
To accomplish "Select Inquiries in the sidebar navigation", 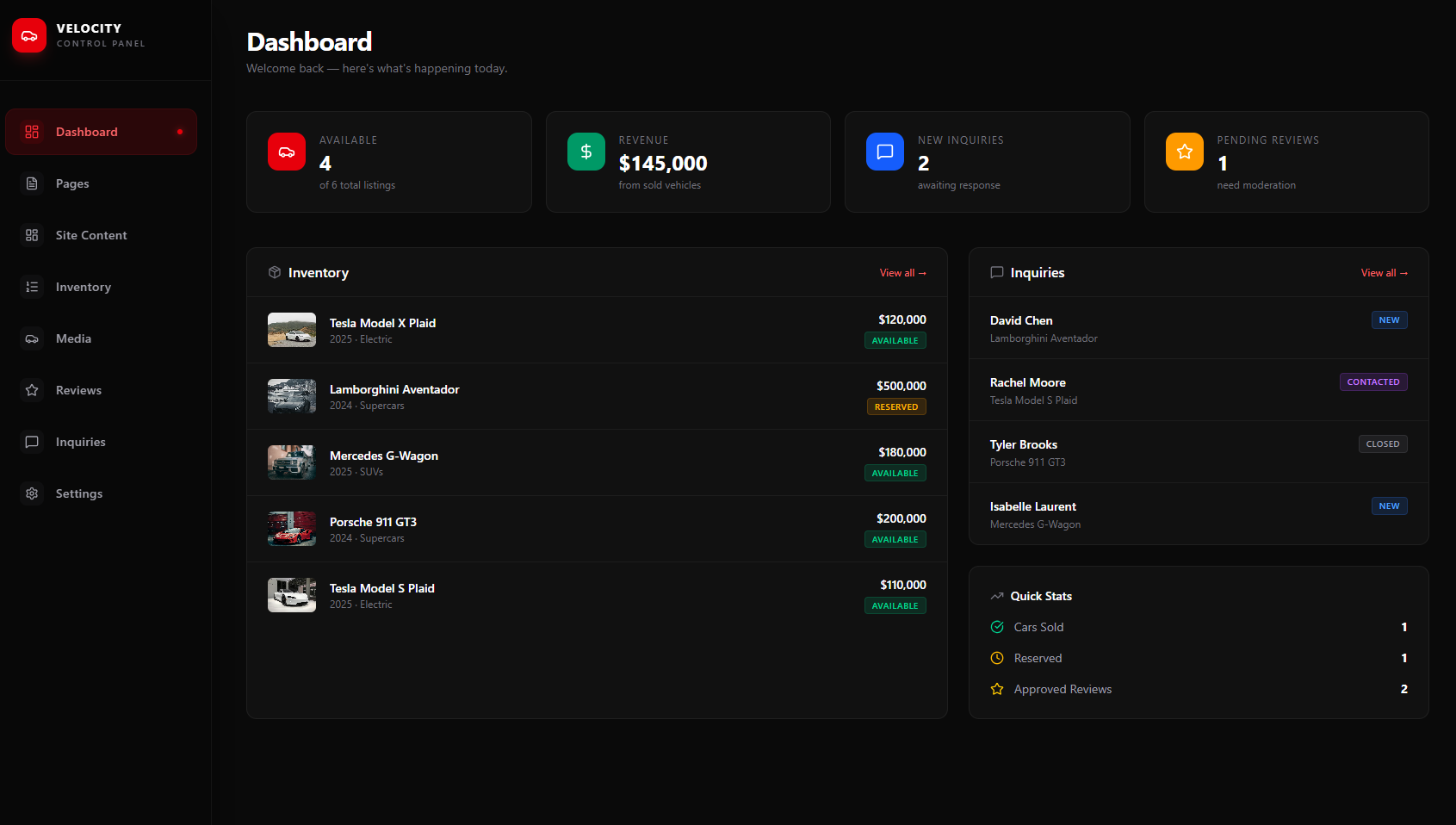I will (x=80, y=442).
